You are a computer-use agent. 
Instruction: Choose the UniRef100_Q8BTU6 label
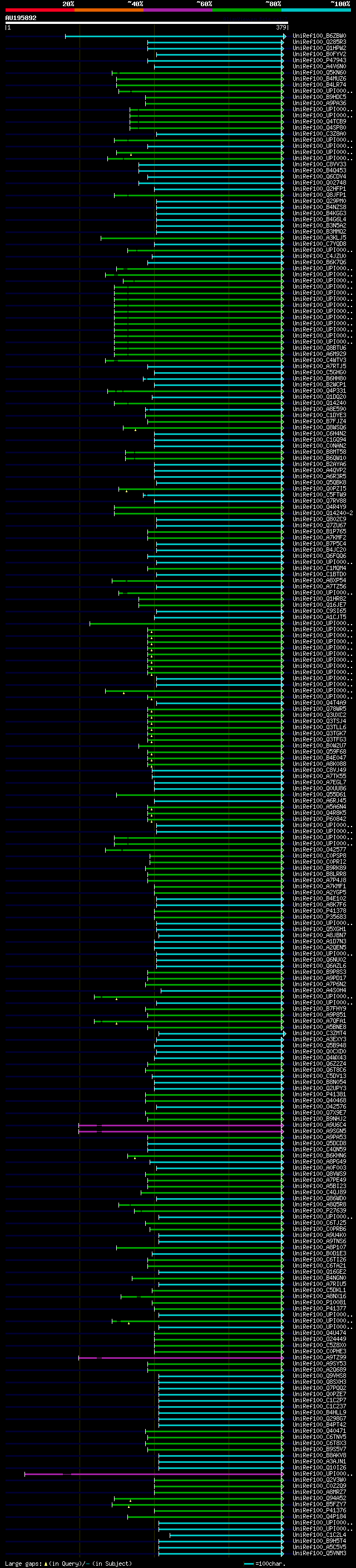click(319, 348)
